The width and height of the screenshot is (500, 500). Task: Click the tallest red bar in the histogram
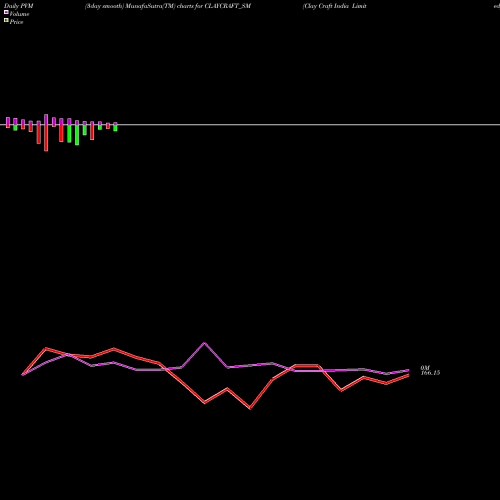click(x=46, y=138)
